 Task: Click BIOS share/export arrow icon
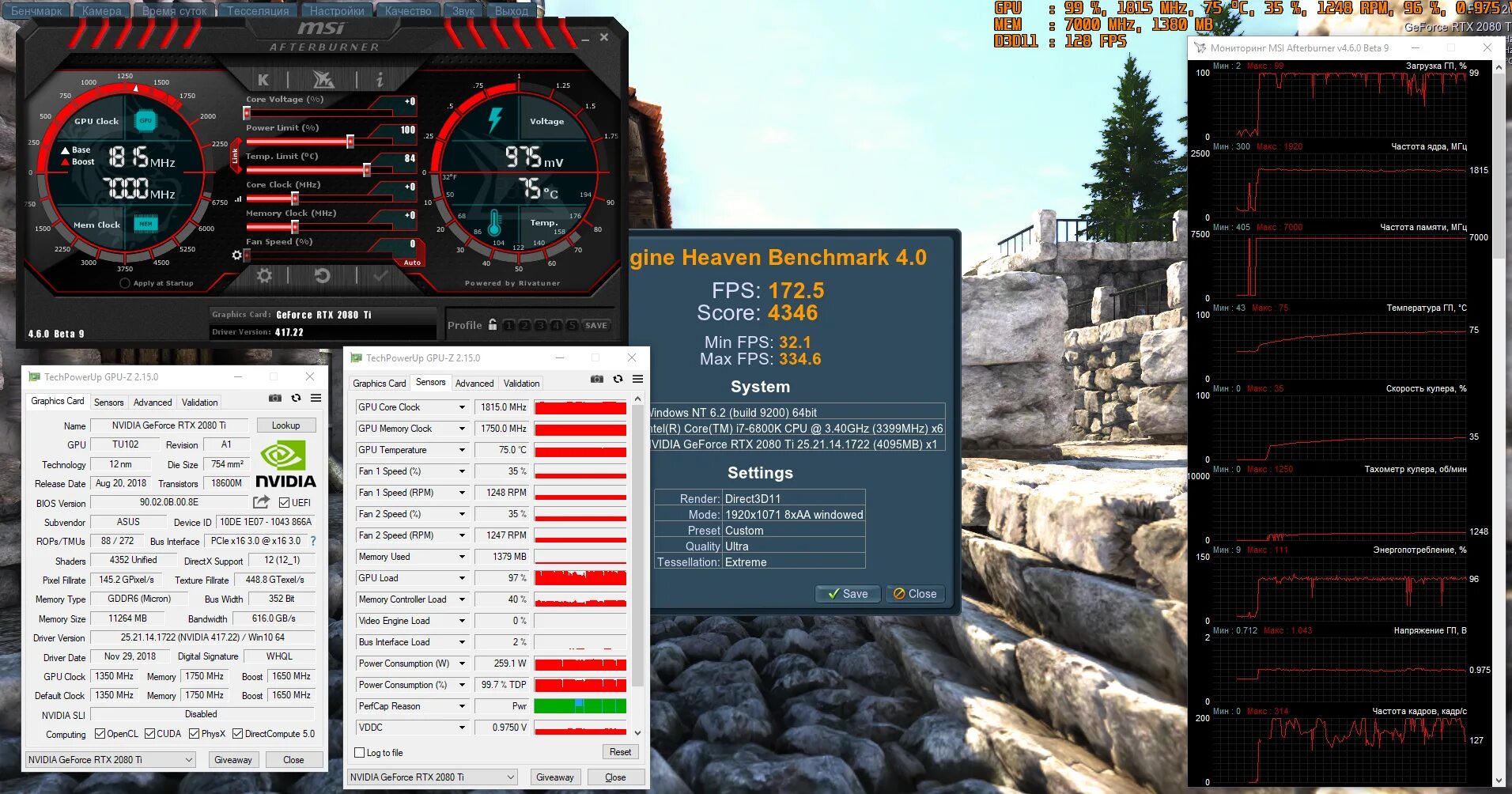click(261, 502)
